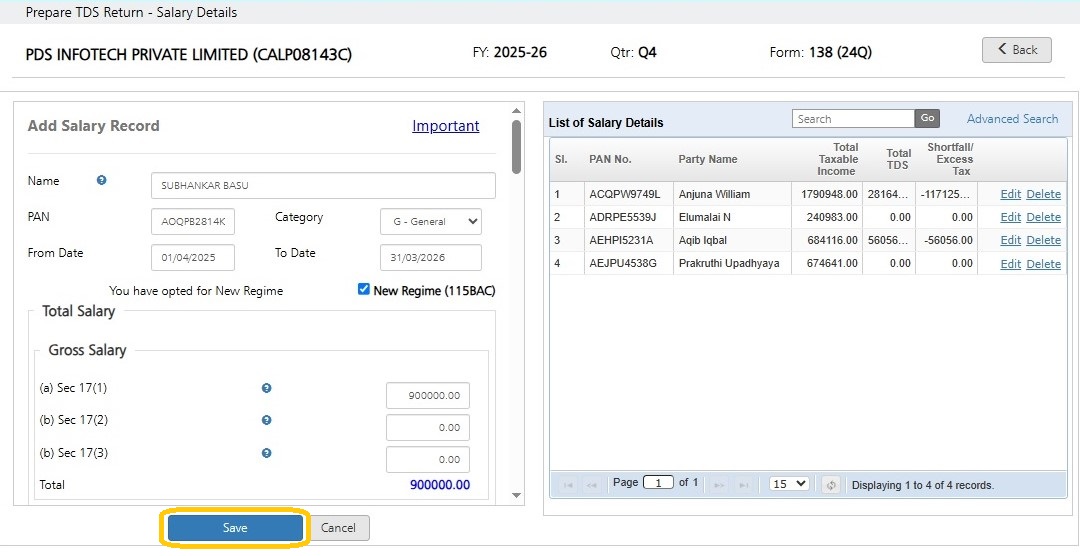Edit Anjuna William's salary record

pyautogui.click(x=1010, y=194)
